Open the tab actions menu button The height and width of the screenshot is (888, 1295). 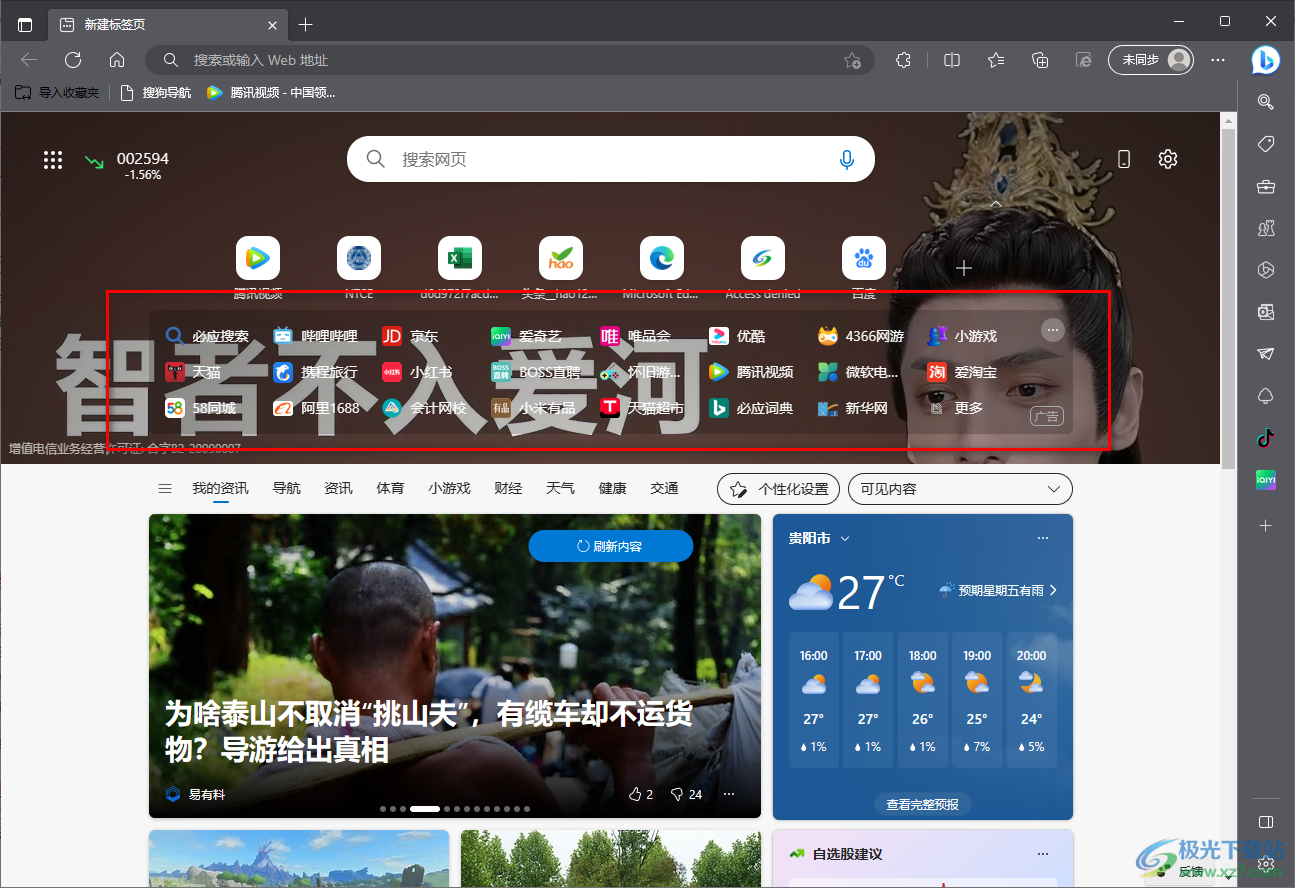click(x=25, y=25)
